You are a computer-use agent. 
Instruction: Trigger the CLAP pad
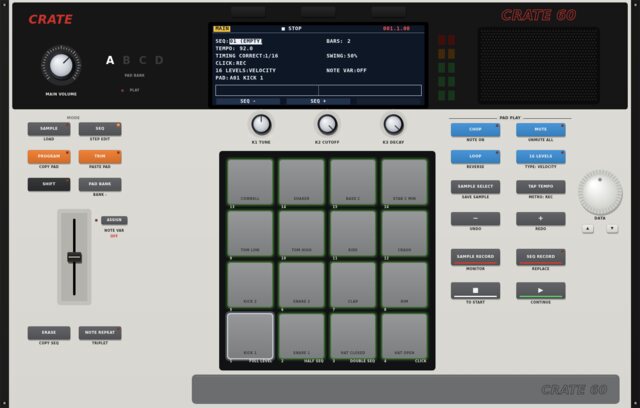point(353,285)
